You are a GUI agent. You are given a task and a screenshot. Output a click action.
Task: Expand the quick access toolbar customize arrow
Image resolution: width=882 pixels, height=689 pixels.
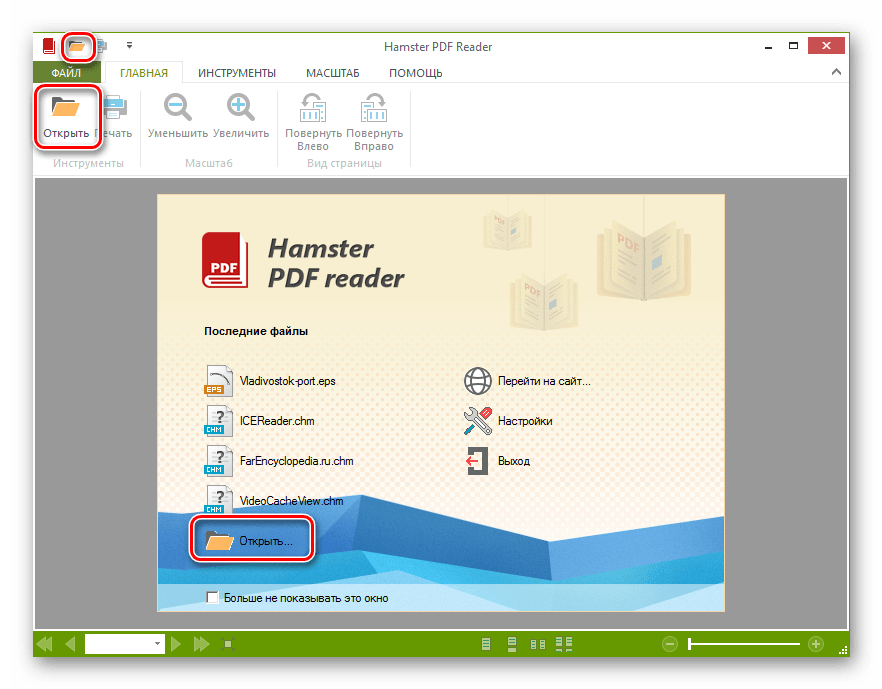[129, 45]
